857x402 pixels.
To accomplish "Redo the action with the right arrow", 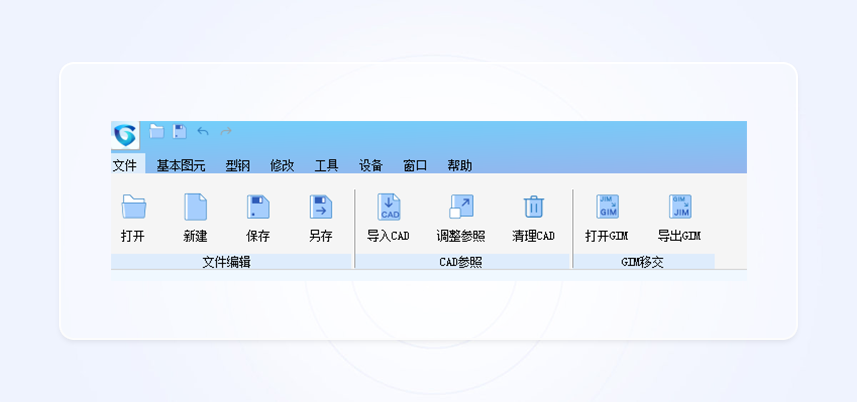I will point(226,131).
